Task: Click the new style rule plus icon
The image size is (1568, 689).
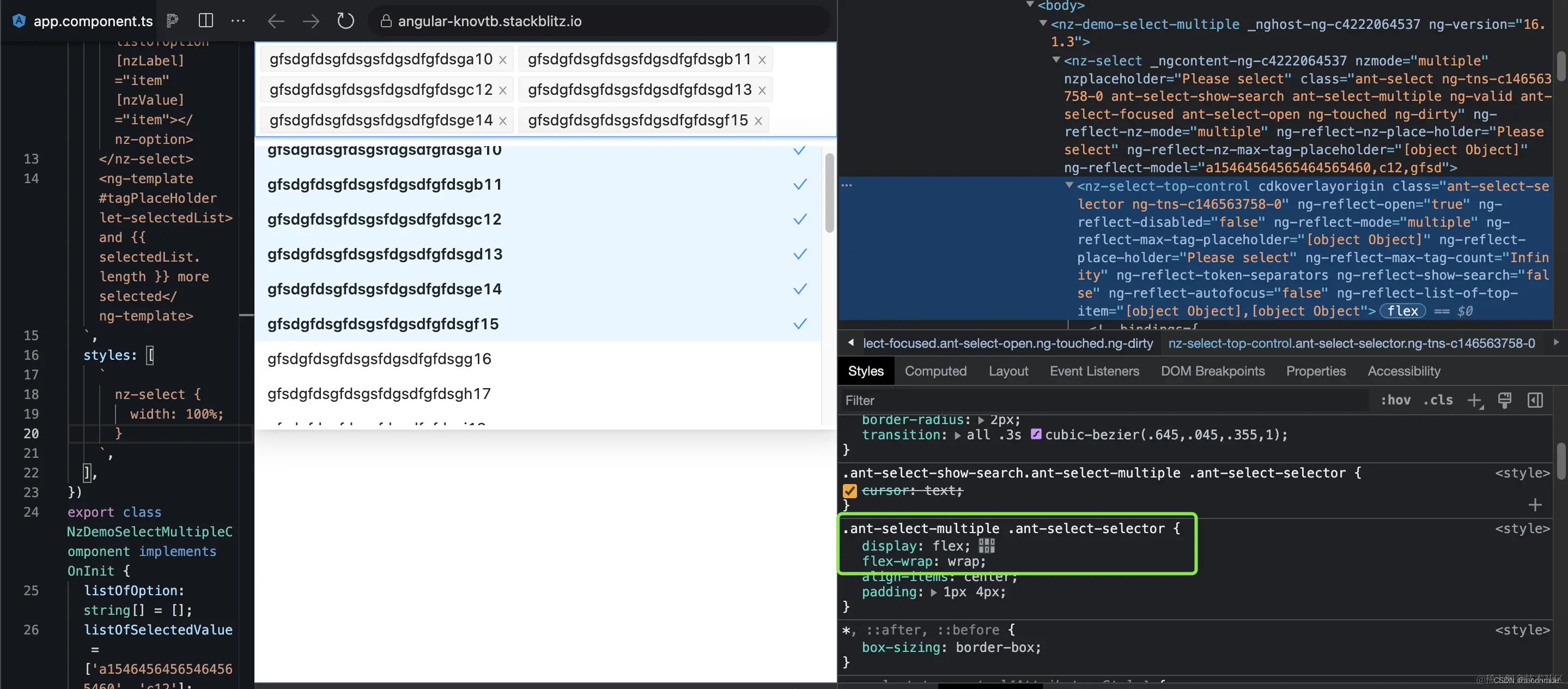Action: pos(1474,400)
